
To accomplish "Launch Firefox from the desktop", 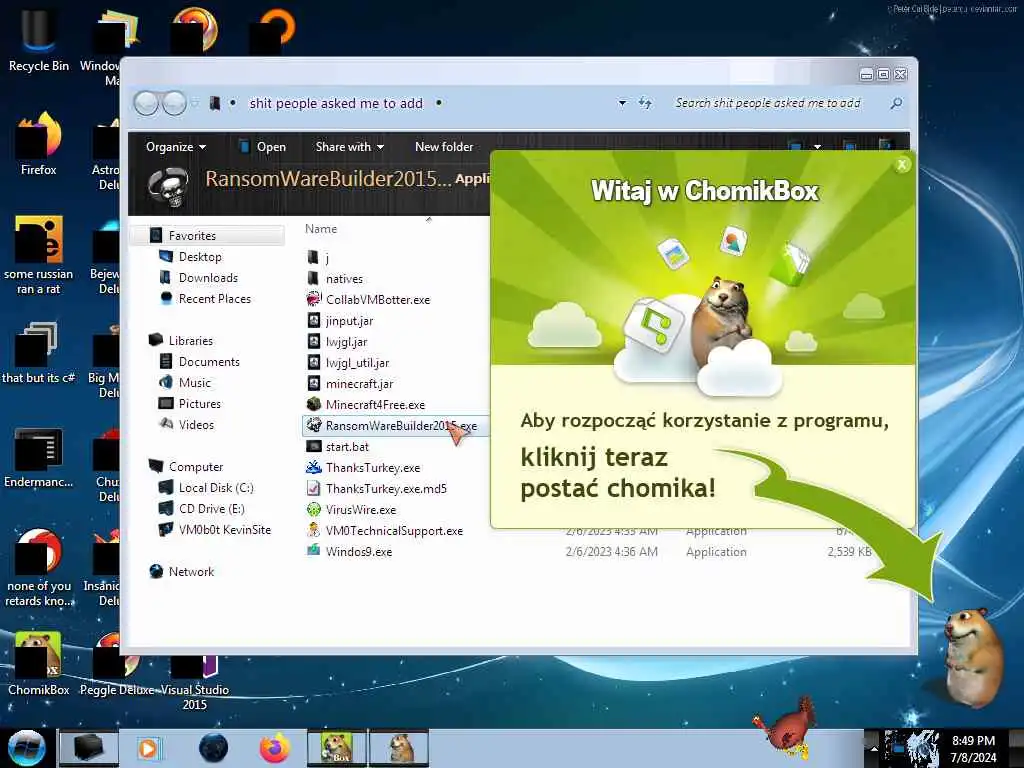I will click(38, 144).
